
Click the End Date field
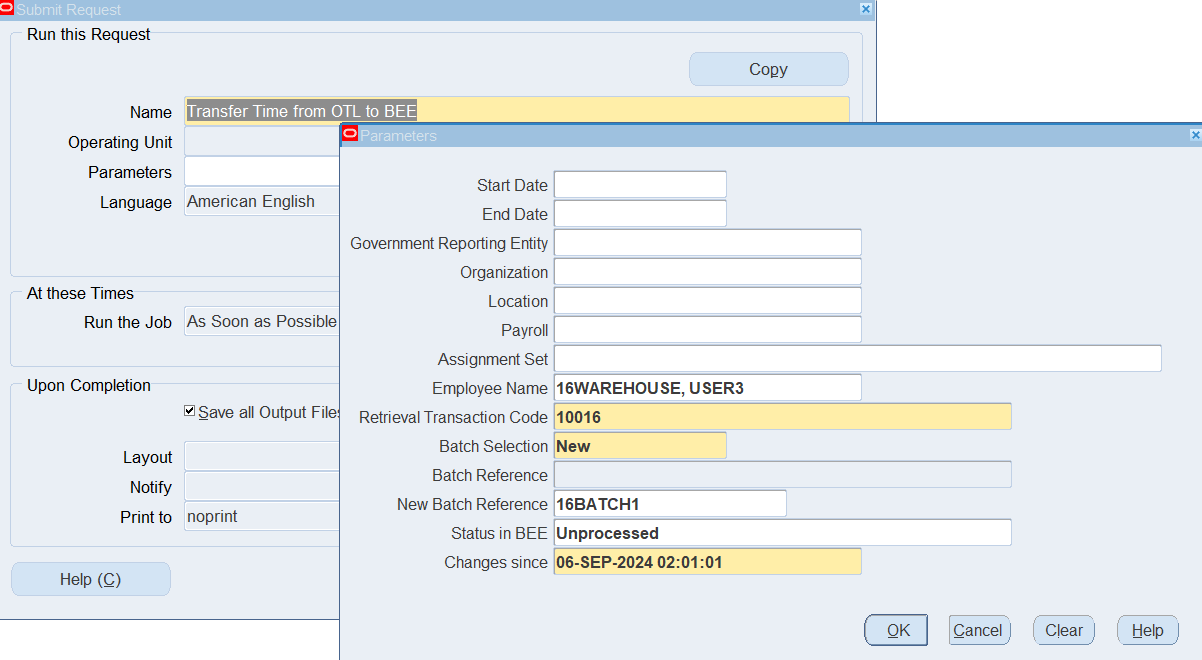(x=640, y=214)
